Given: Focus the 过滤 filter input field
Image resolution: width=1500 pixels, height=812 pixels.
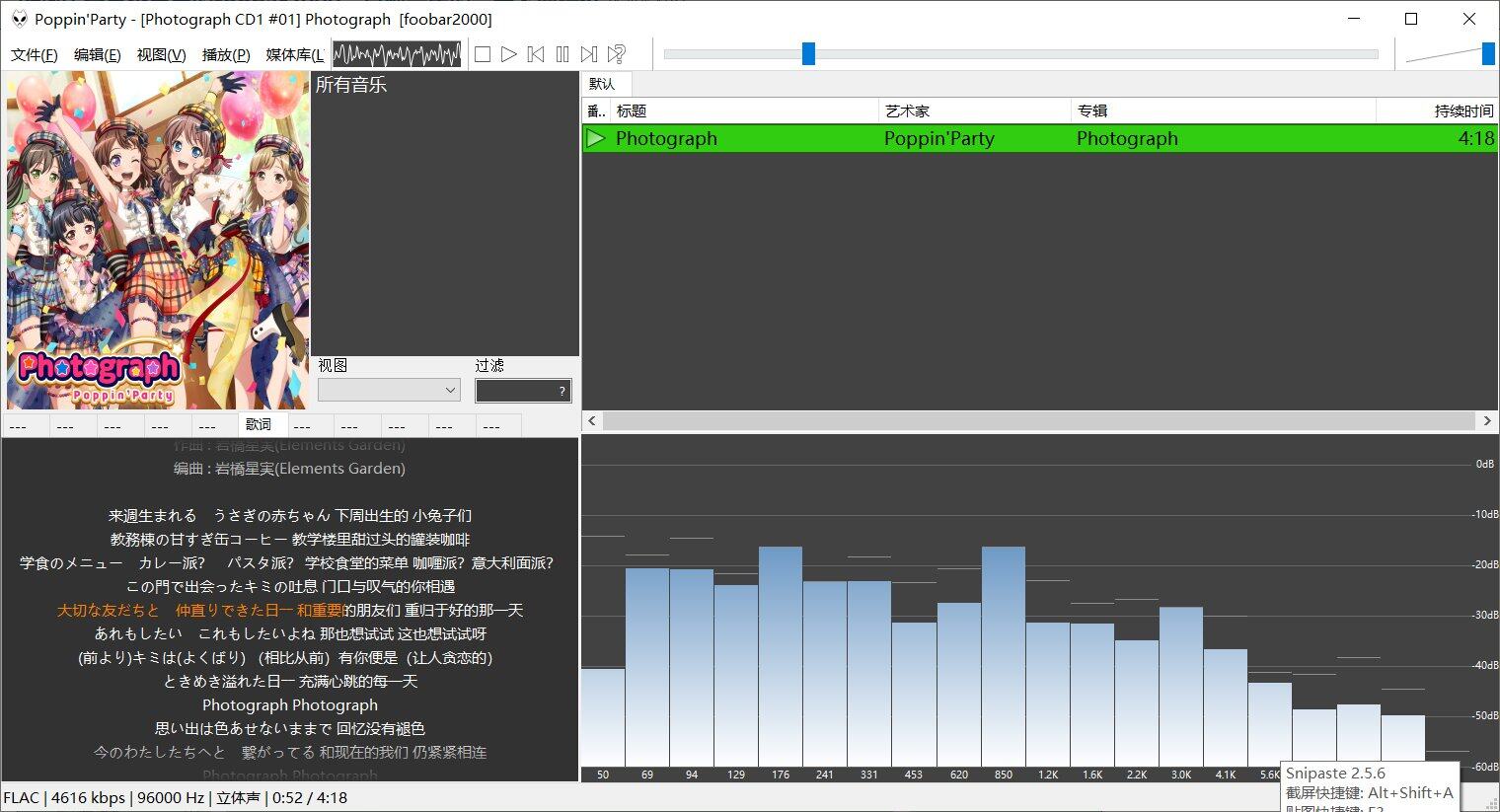Looking at the screenshot, I should tap(523, 392).
